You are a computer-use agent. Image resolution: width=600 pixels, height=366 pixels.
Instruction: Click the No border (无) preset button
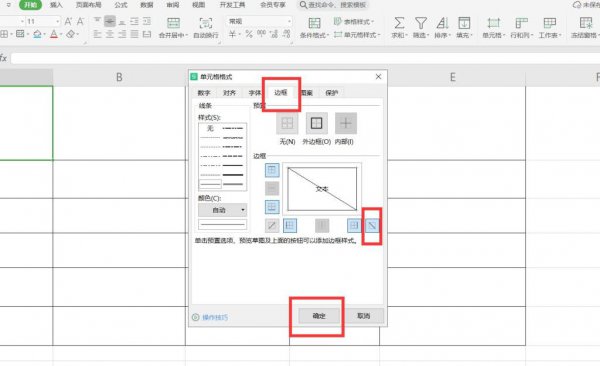(x=287, y=123)
